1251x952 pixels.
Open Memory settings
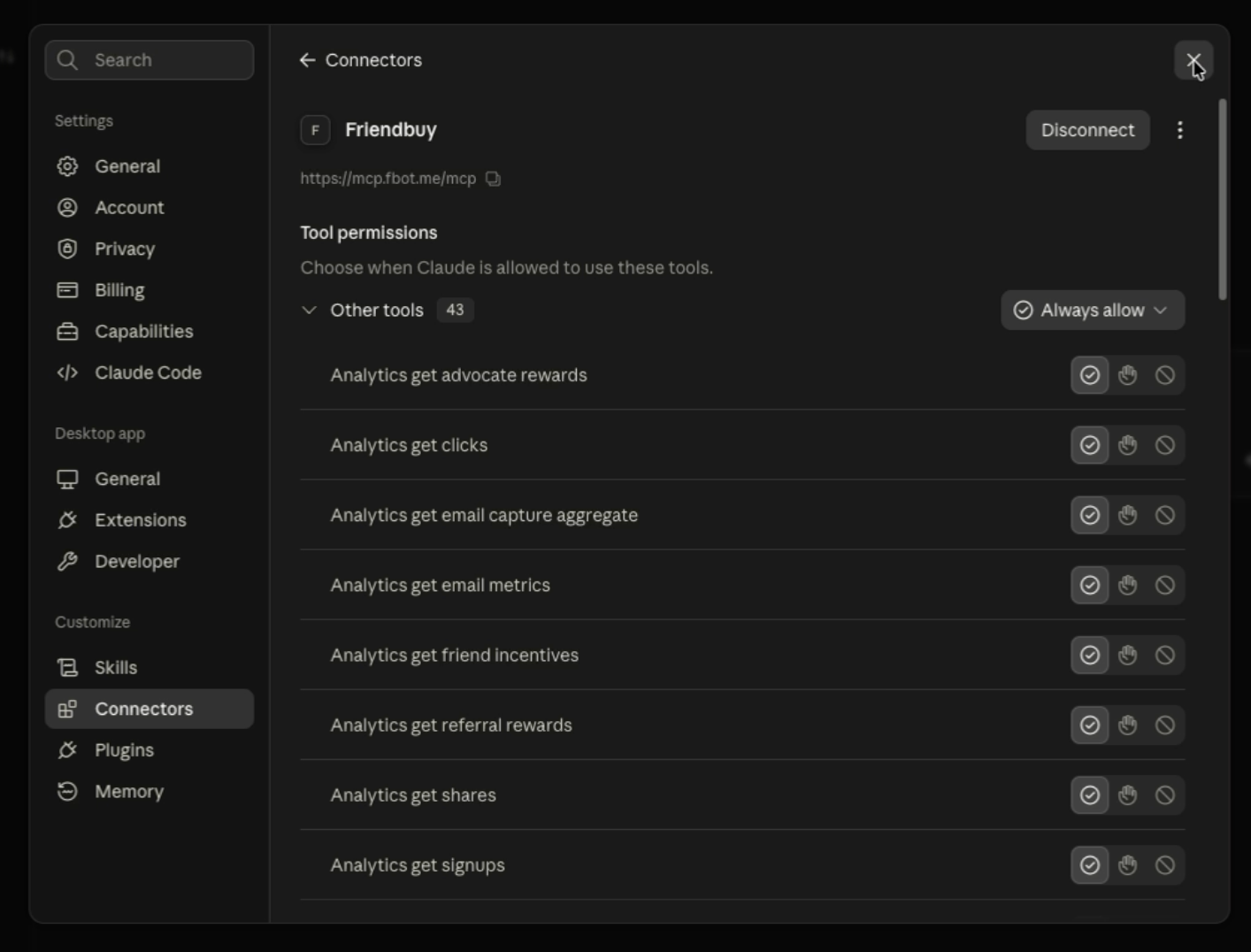[x=149, y=792]
